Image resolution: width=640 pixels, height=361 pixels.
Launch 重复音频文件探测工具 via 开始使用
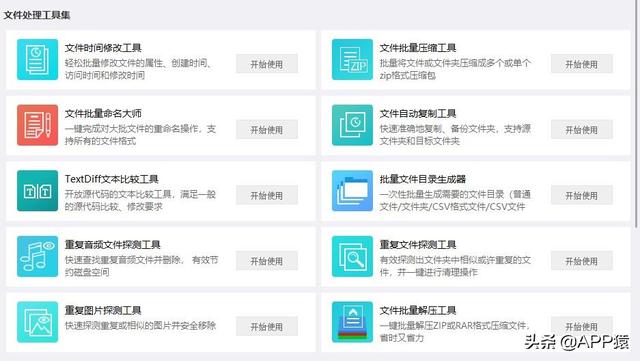tap(267, 261)
